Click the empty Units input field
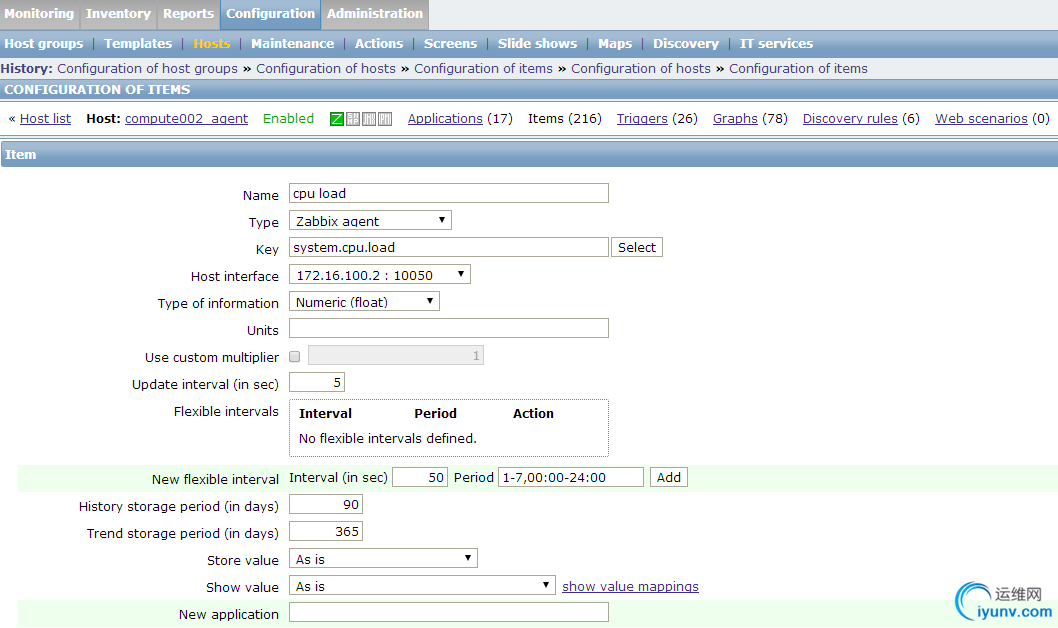Image resolution: width=1058 pixels, height=628 pixels. (x=449, y=329)
